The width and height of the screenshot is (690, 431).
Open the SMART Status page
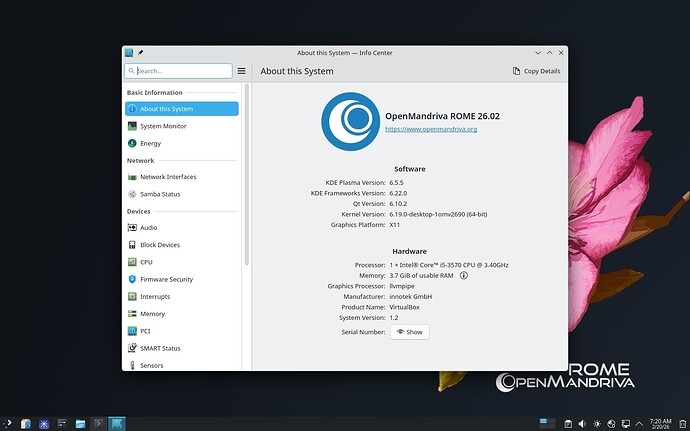pos(160,348)
